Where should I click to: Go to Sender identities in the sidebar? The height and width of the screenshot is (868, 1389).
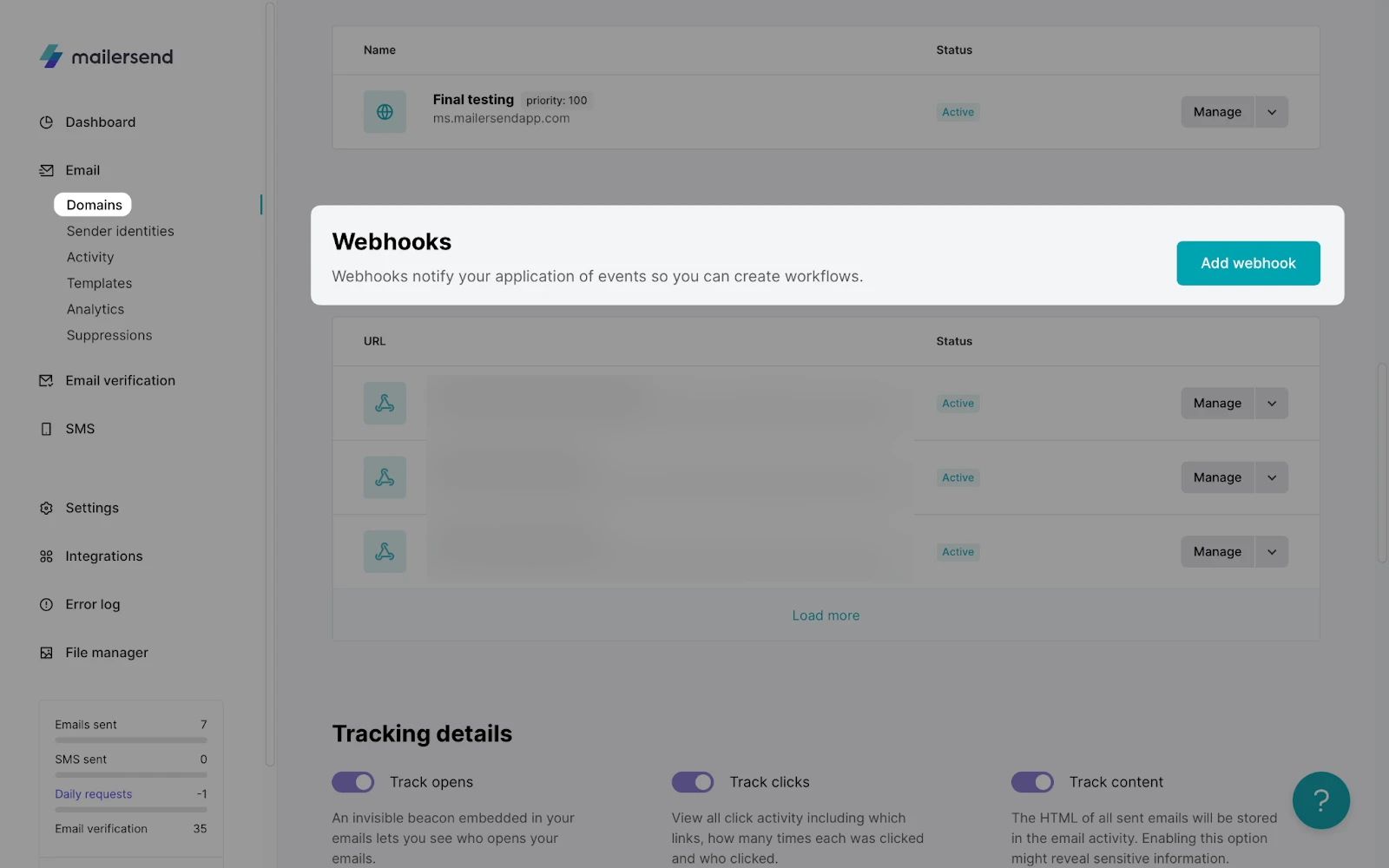tap(121, 231)
